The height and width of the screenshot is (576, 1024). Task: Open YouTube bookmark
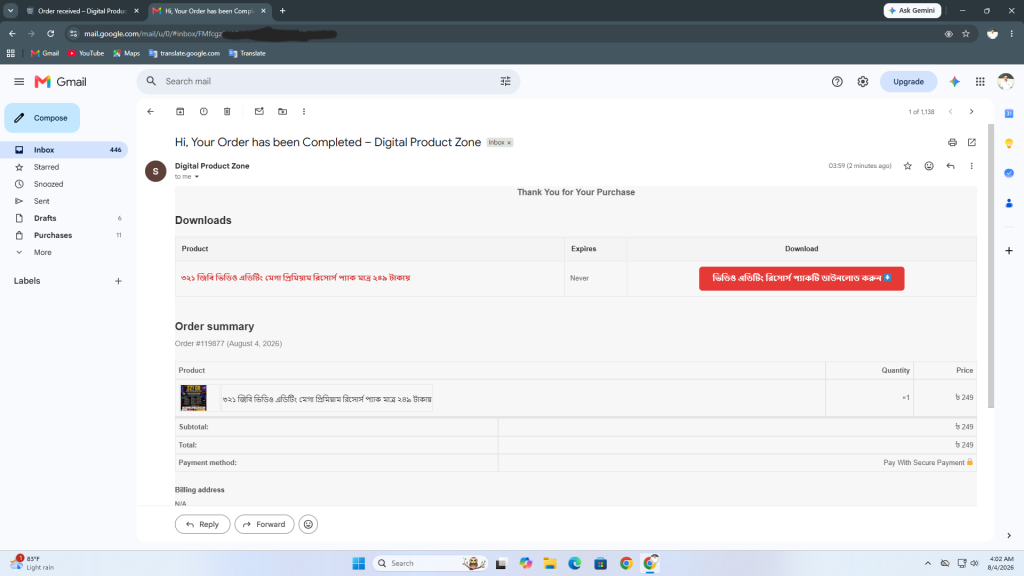tap(86, 54)
